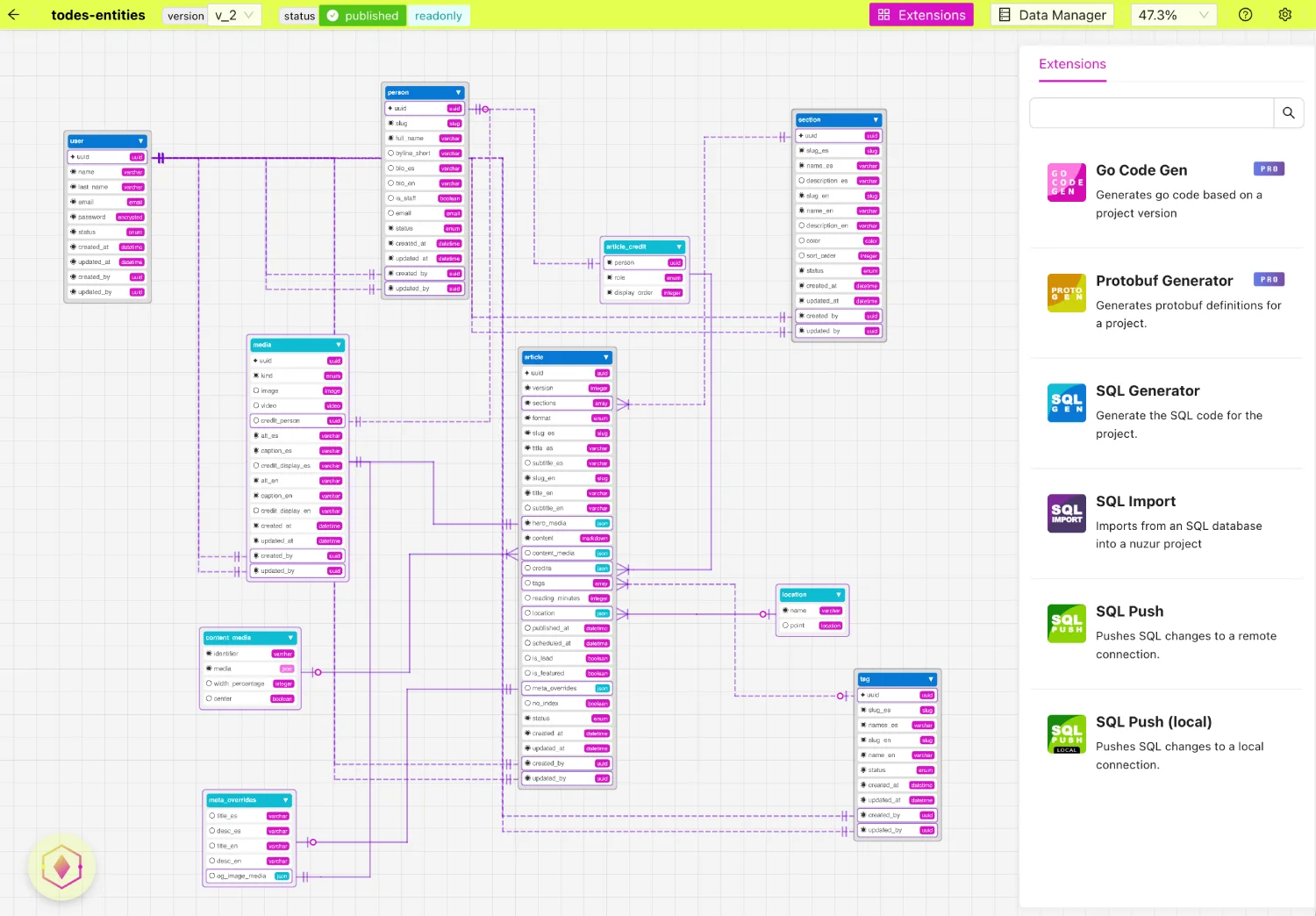Open the Protobuf Generator extension
Viewport: 1316px width, 916px height.
(x=1164, y=281)
